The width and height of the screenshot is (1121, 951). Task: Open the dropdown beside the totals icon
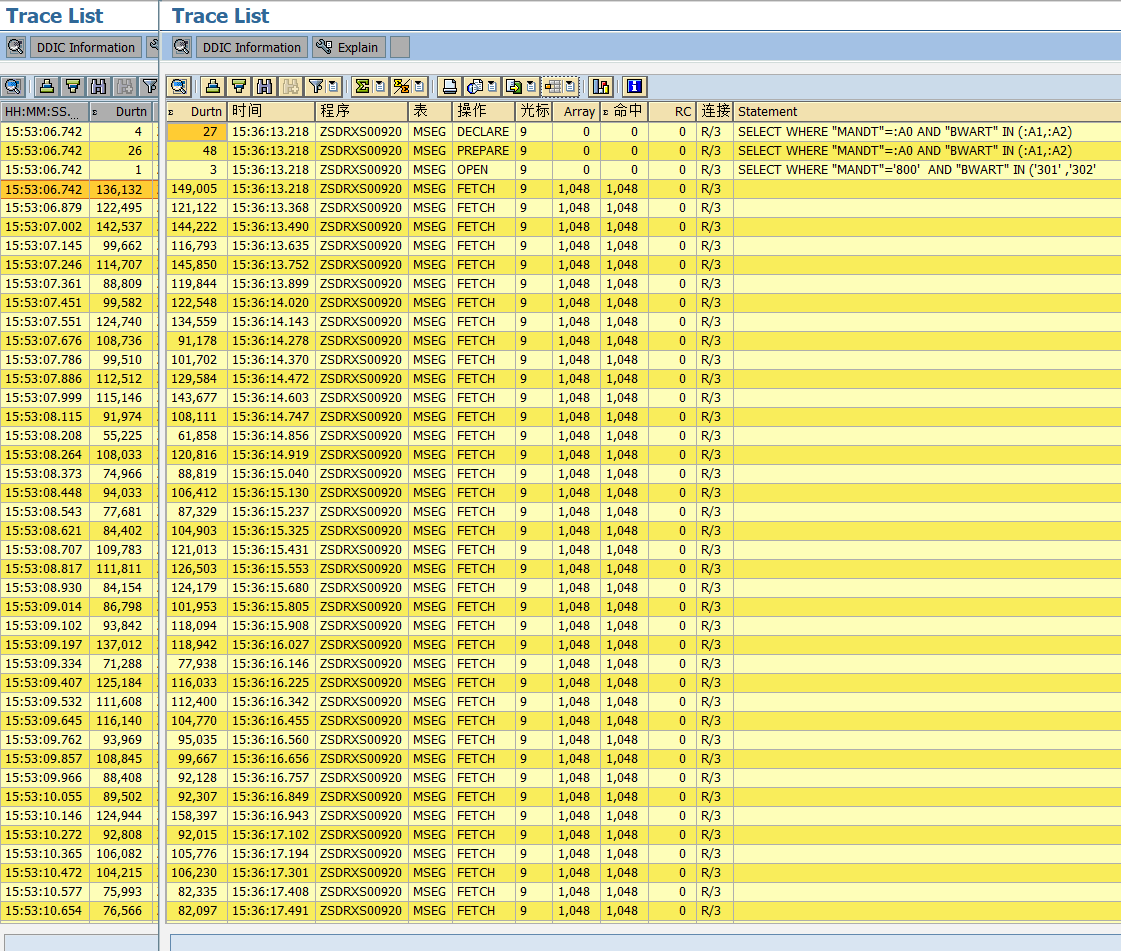380,87
